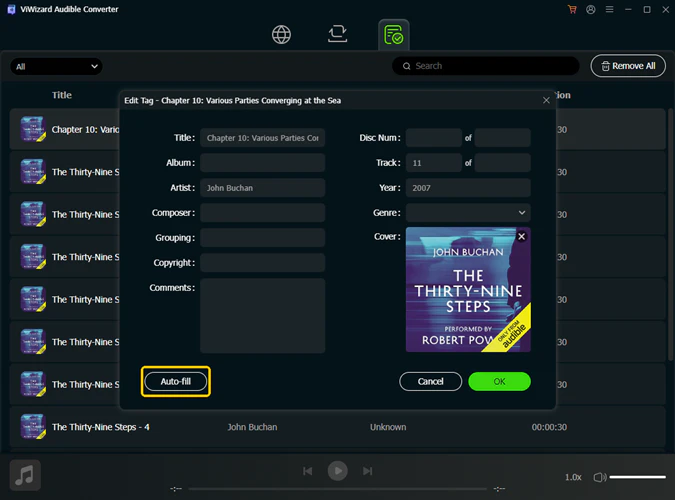The image size is (675, 500).
Task: Adjust the volume slider
Action: point(638,477)
